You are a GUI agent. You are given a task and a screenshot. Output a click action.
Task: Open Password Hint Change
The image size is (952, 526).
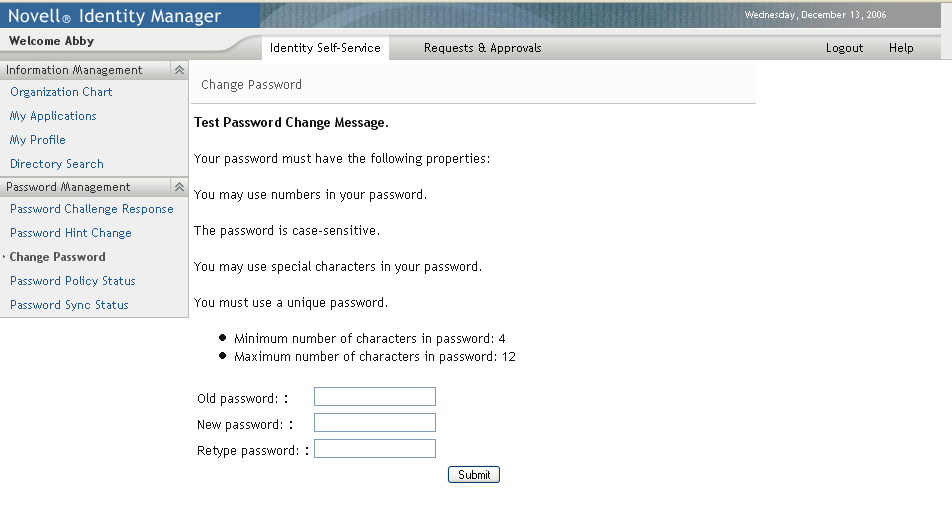pos(71,233)
